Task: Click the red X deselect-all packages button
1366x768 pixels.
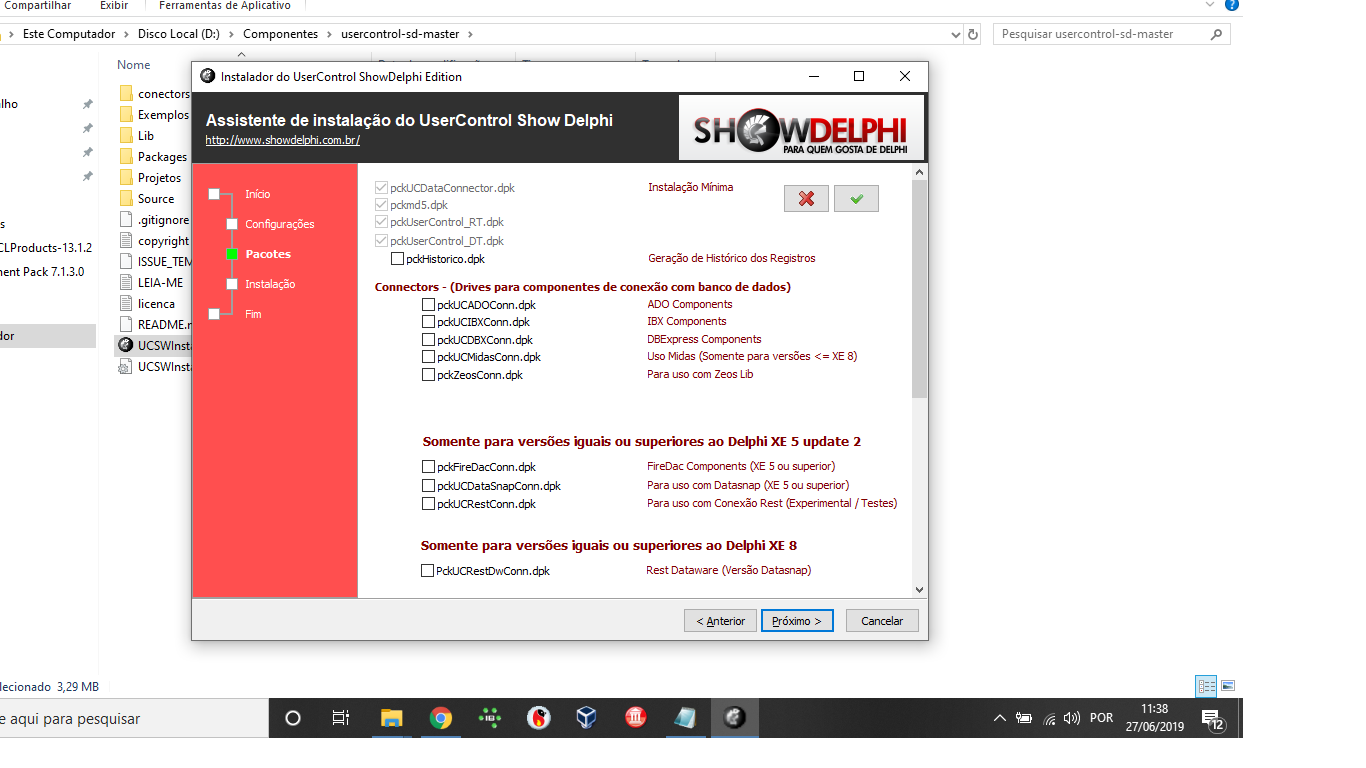Action: coord(806,199)
